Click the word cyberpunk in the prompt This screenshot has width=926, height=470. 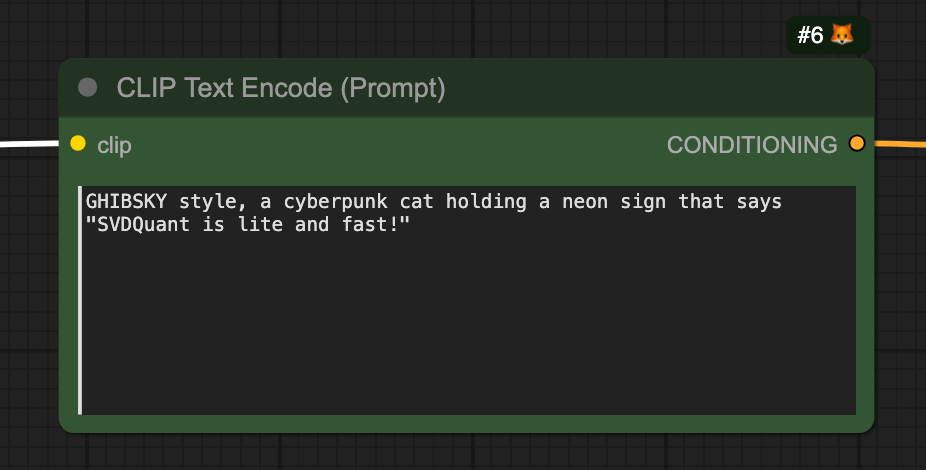(335, 202)
